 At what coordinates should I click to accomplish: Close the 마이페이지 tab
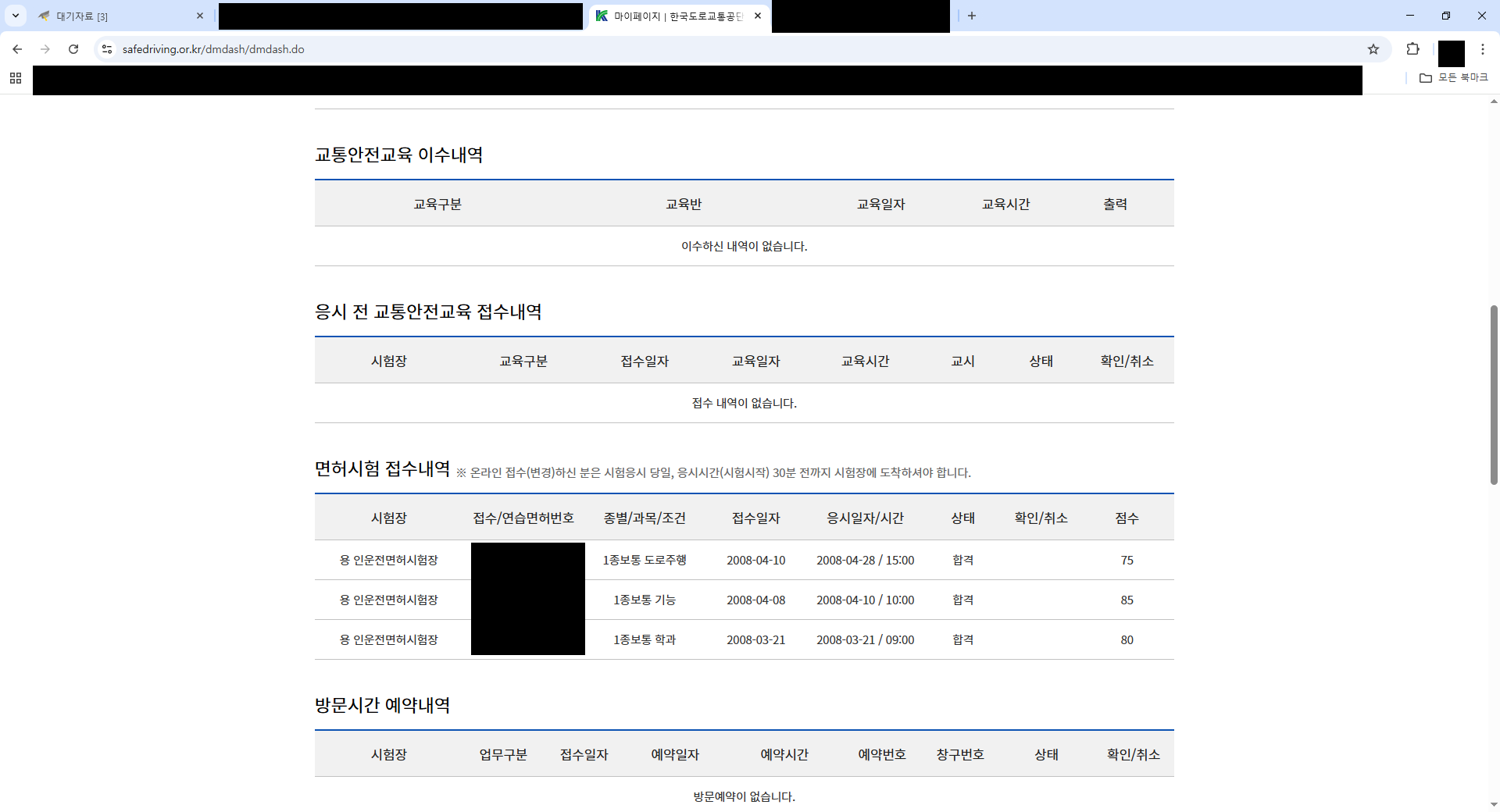point(758,16)
